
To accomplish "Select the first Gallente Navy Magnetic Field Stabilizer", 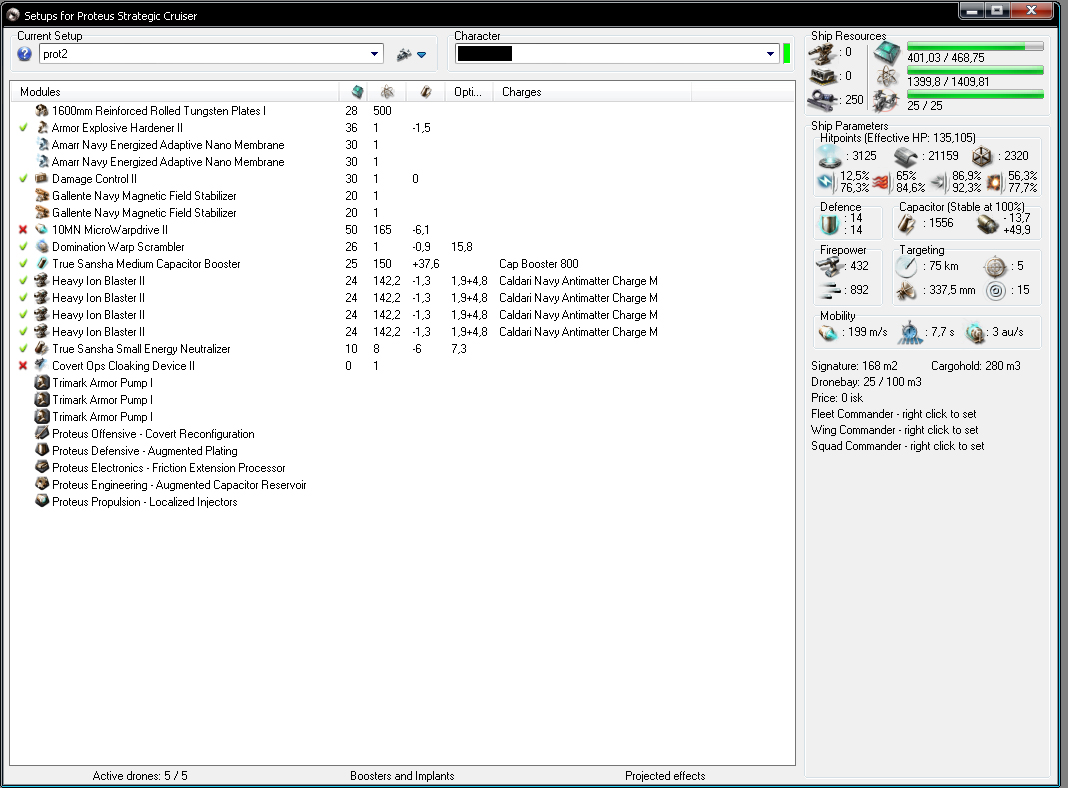I will point(144,195).
